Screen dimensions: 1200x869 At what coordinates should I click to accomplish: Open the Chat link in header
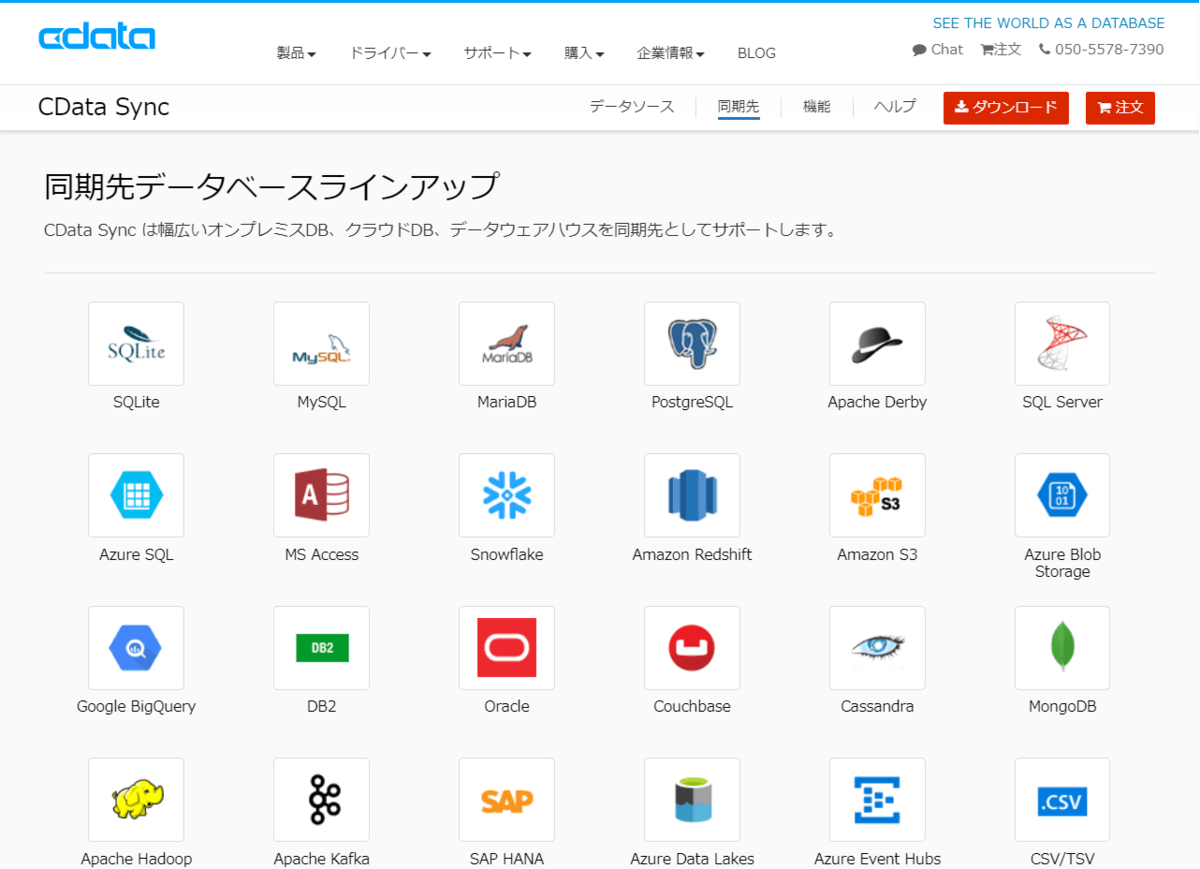click(938, 49)
